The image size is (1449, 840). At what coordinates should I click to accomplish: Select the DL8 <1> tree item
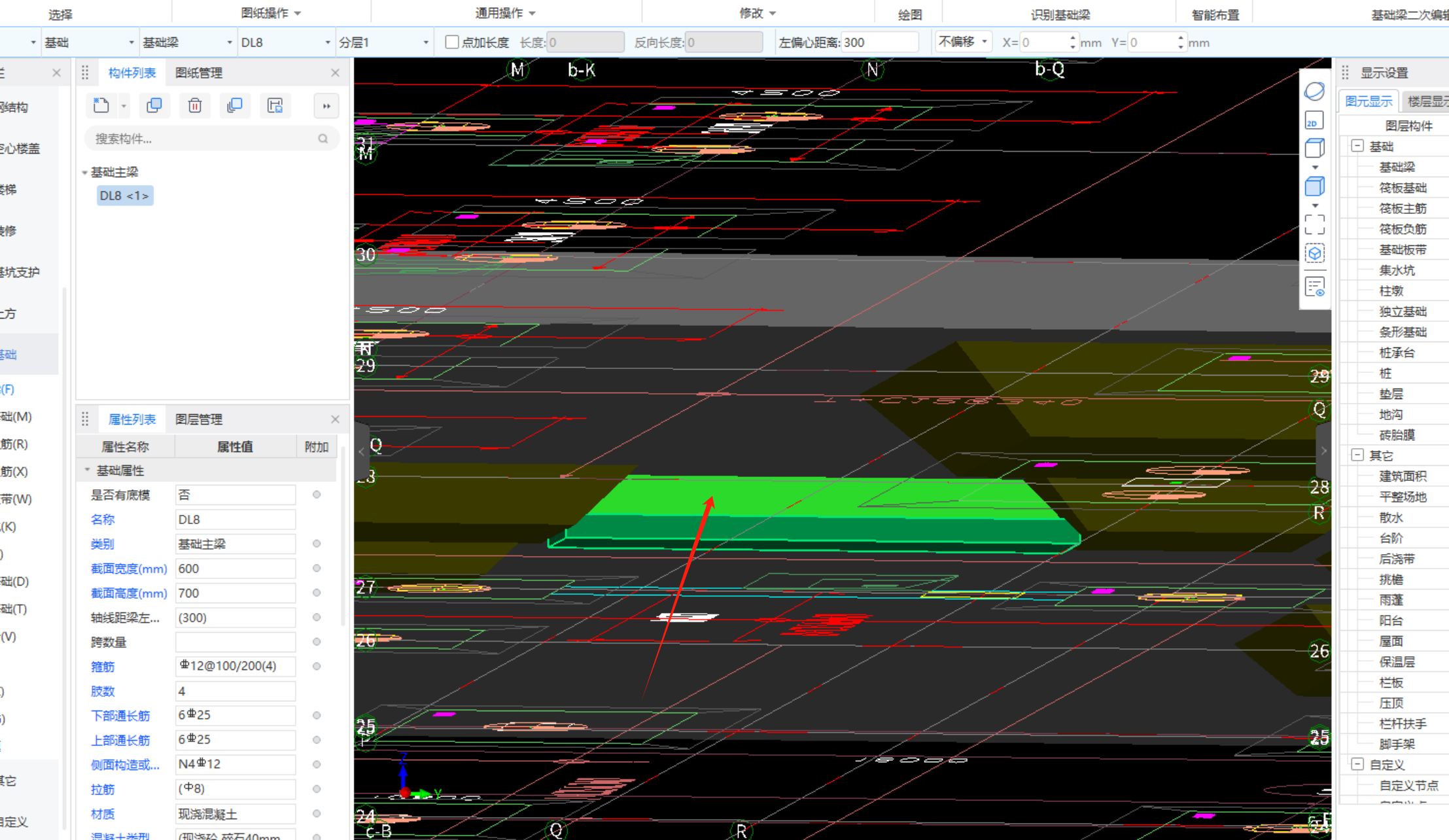pos(124,196)
